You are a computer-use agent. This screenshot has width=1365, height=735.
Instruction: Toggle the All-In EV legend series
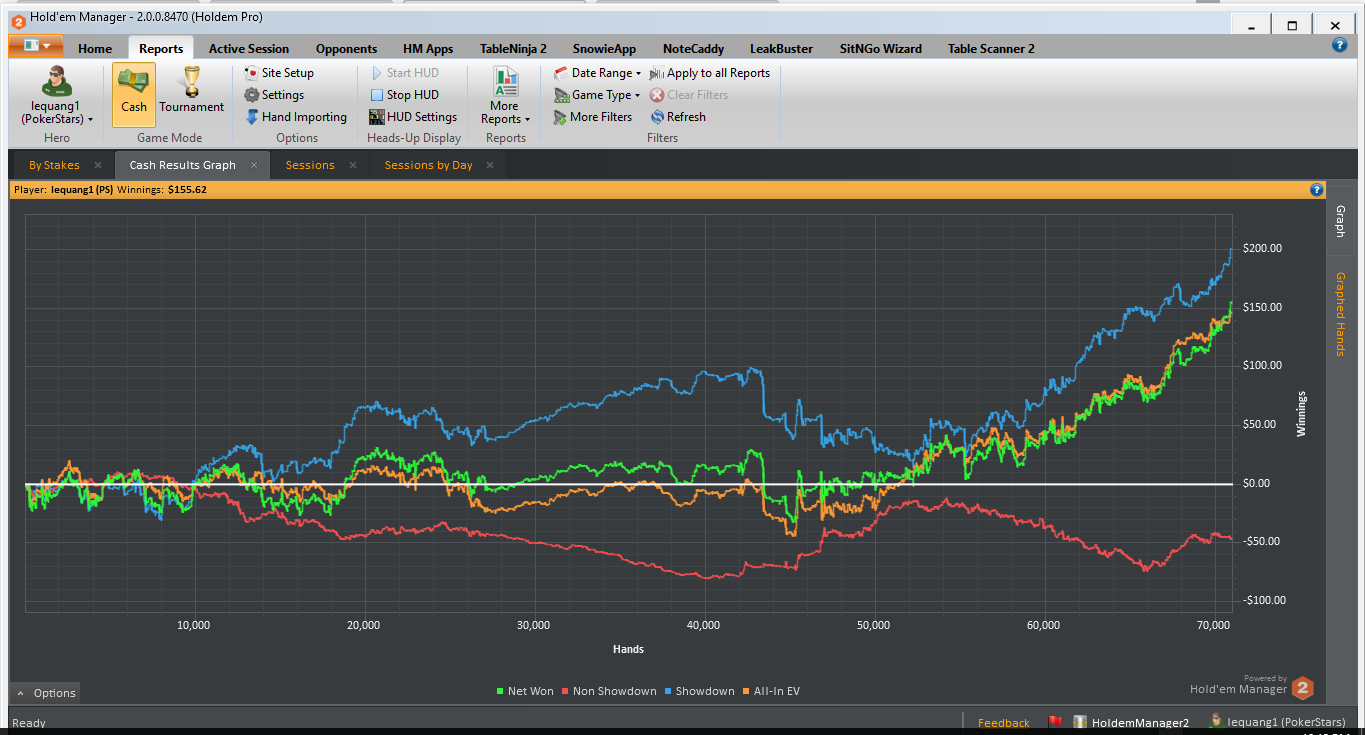click(x=771, y=691)
